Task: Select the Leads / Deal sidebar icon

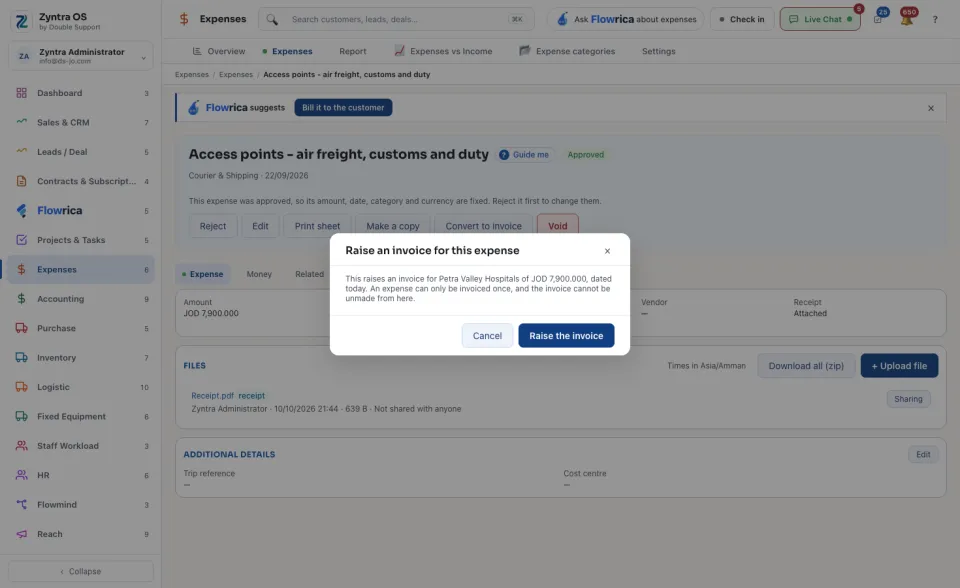Action: (21, 151)
